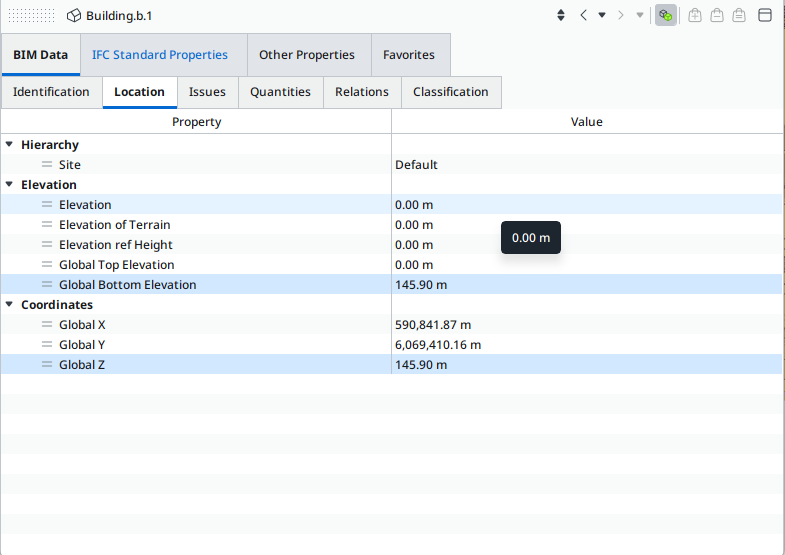
Task: Click the handle icon beside Global Top Elevation
Action: [47, 264]
